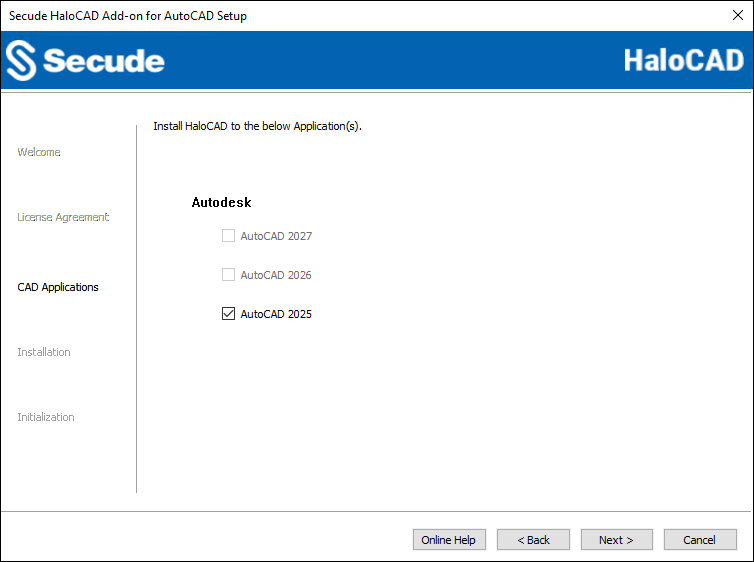Click the HaloCAD title in banner

click(683, 61)
